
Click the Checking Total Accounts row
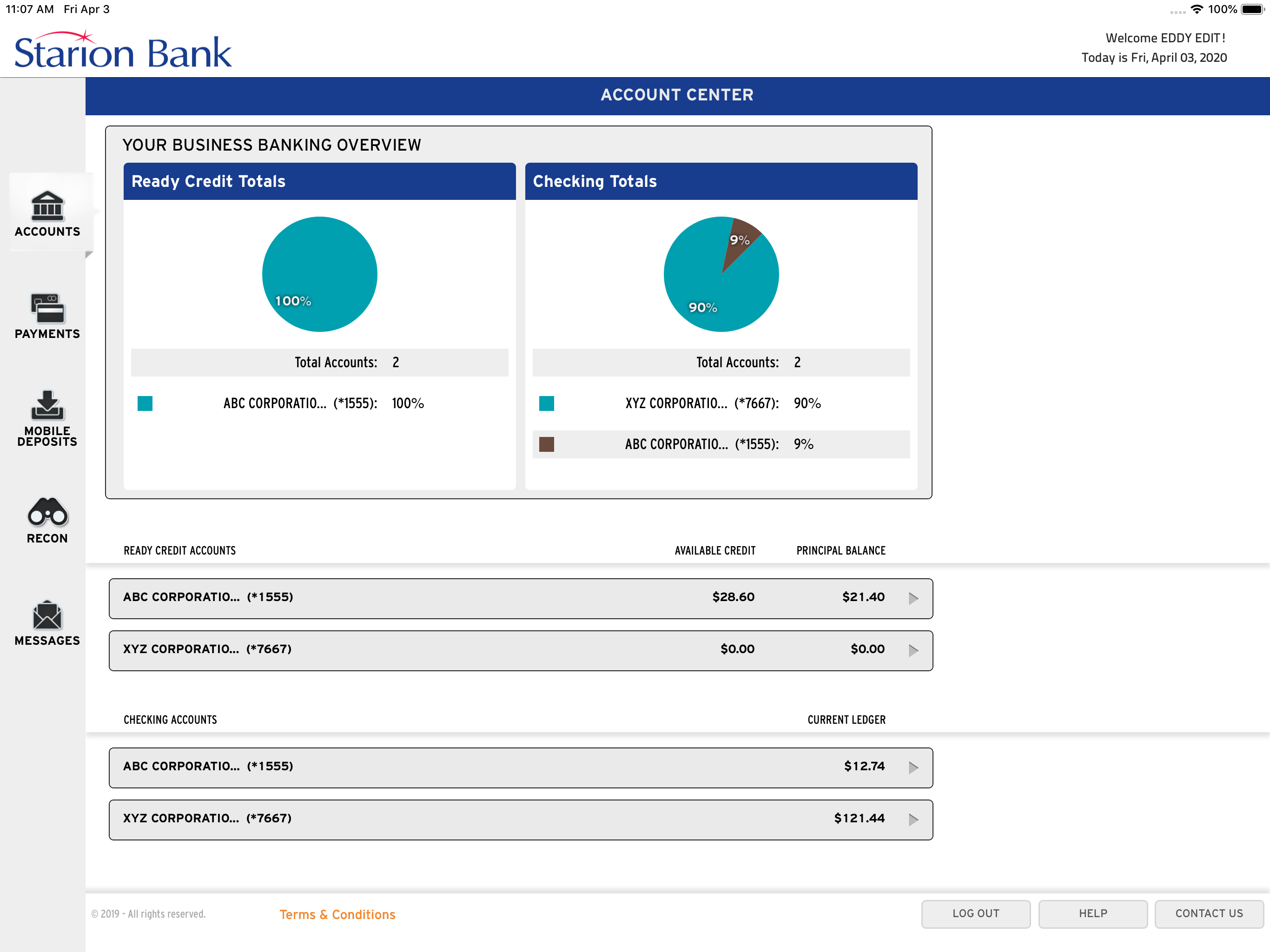721,362
